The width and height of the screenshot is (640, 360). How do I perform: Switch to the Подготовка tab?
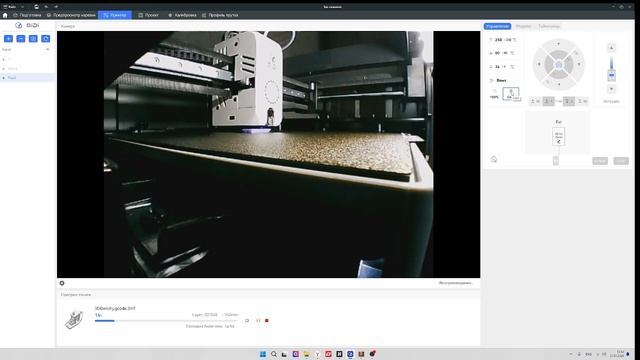coord(27,15)
